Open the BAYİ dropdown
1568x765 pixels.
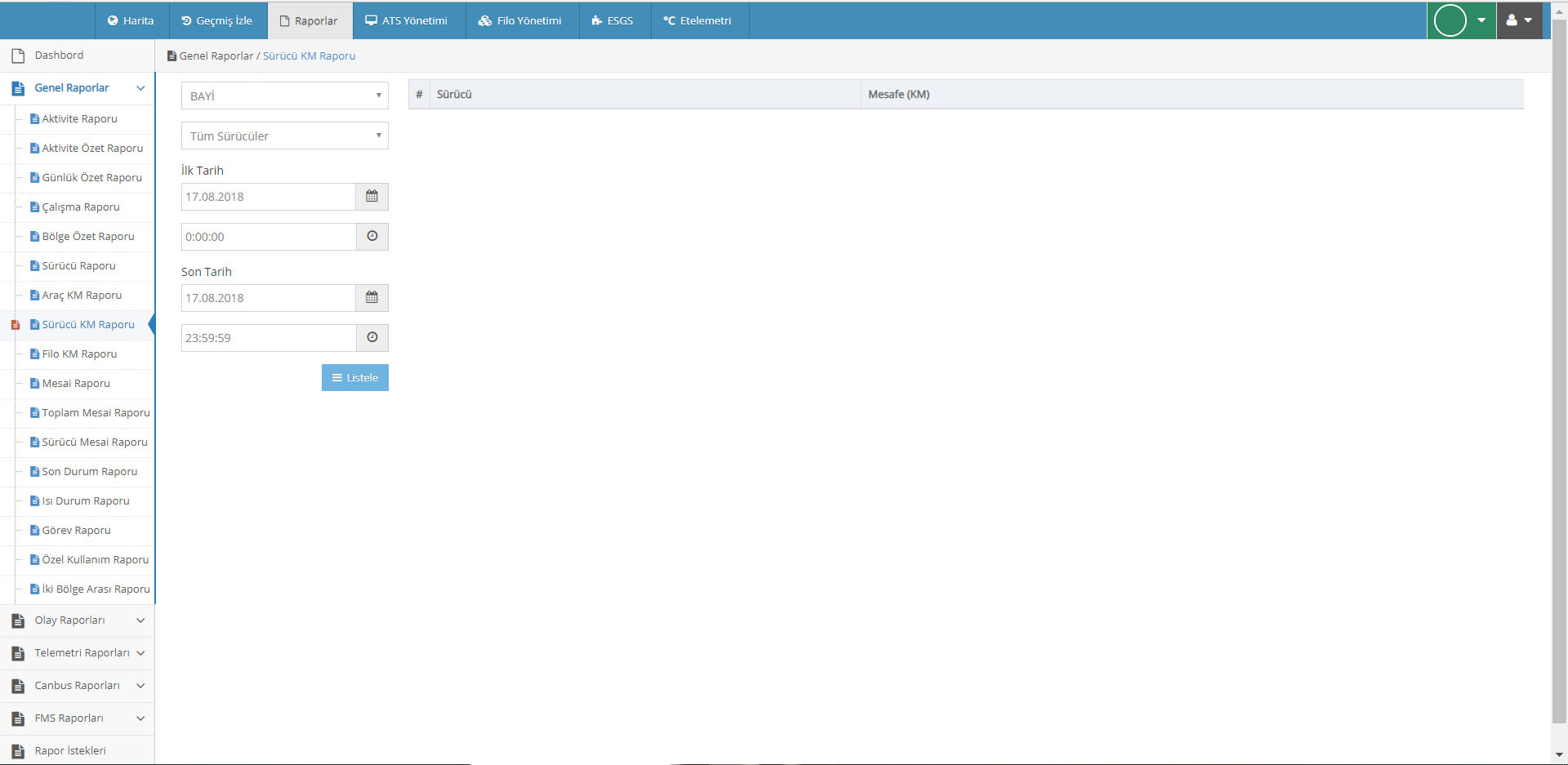[284, 96]
